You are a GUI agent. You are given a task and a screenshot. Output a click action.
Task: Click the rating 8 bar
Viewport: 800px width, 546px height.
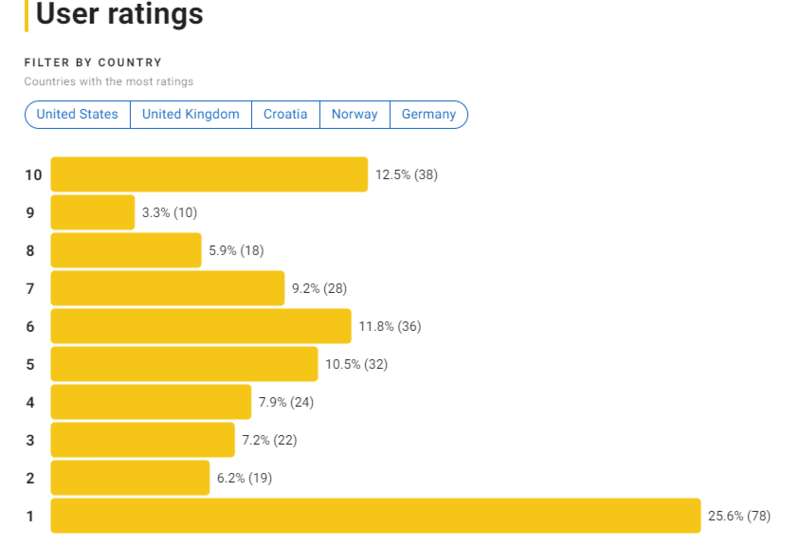pos(126,250)
